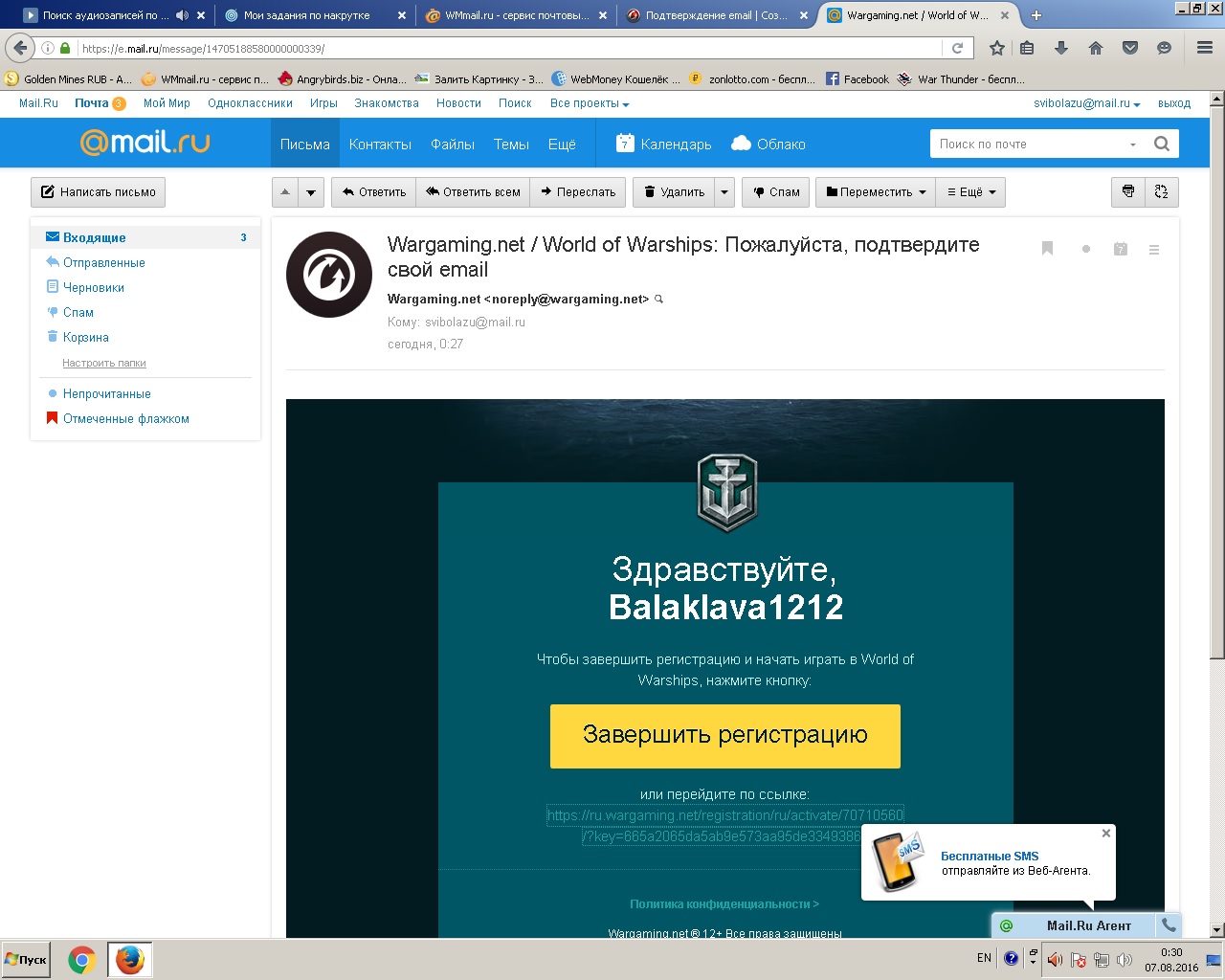This screenshot has width=1225, height=980.
Task: Open the Черновики folder
Action: click(x=93, y=287)
